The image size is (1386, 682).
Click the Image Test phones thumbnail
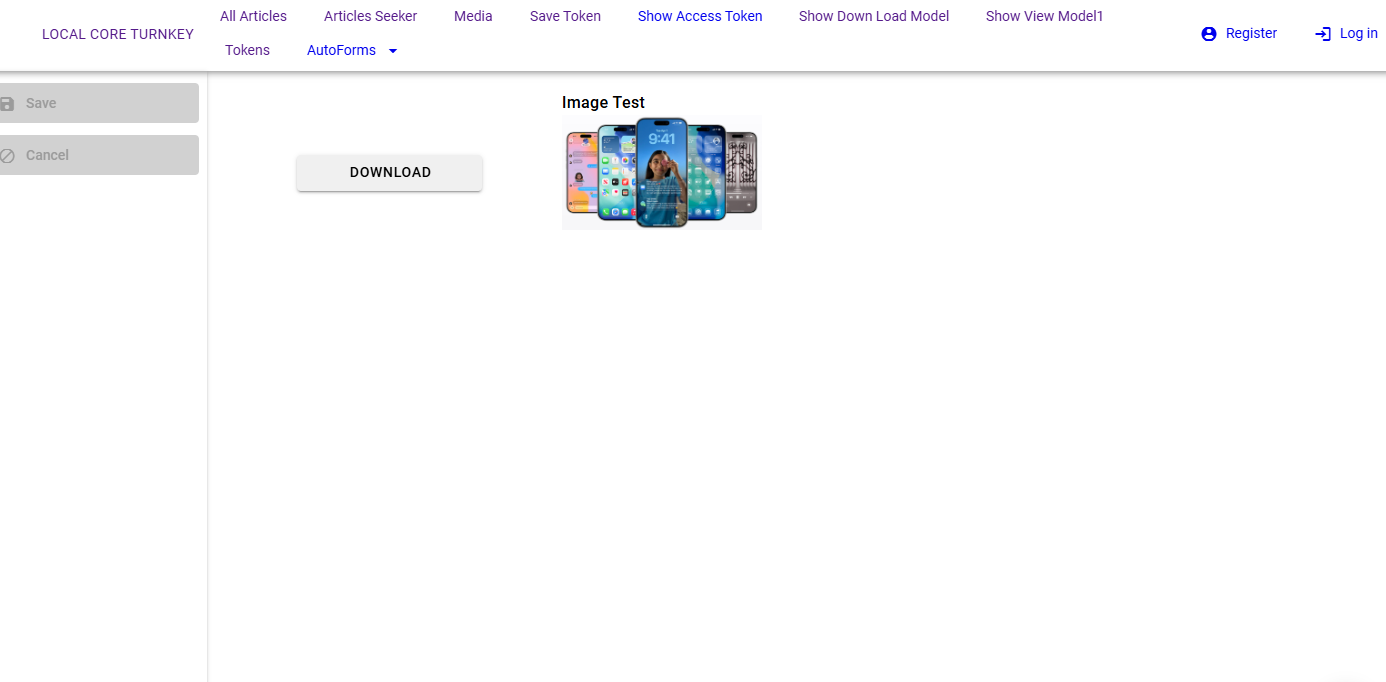[661, 172]
